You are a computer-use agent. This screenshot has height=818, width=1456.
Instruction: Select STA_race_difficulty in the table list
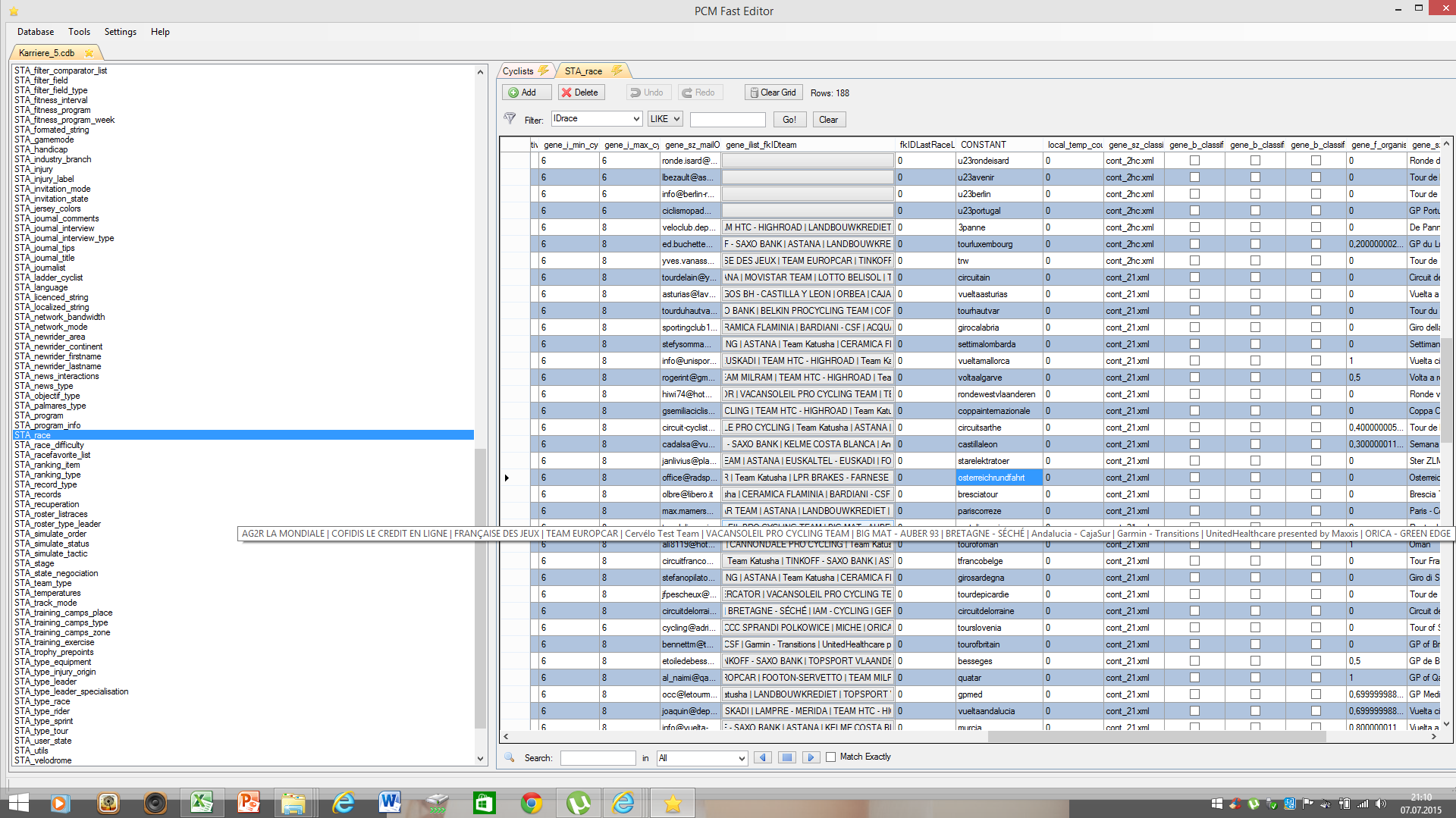pos(49,445)
